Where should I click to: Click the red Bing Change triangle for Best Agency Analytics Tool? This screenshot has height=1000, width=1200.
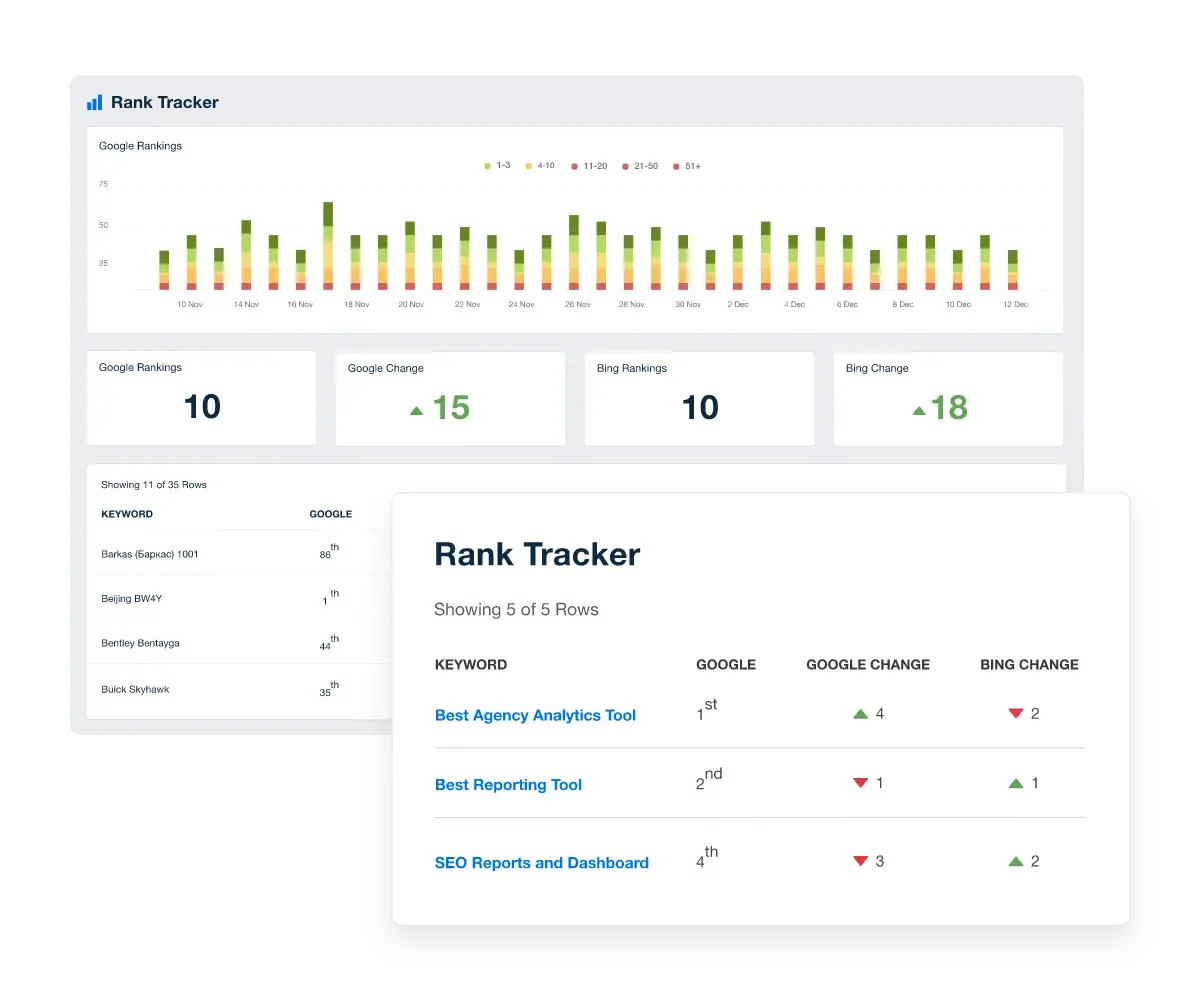(1018, 713)
